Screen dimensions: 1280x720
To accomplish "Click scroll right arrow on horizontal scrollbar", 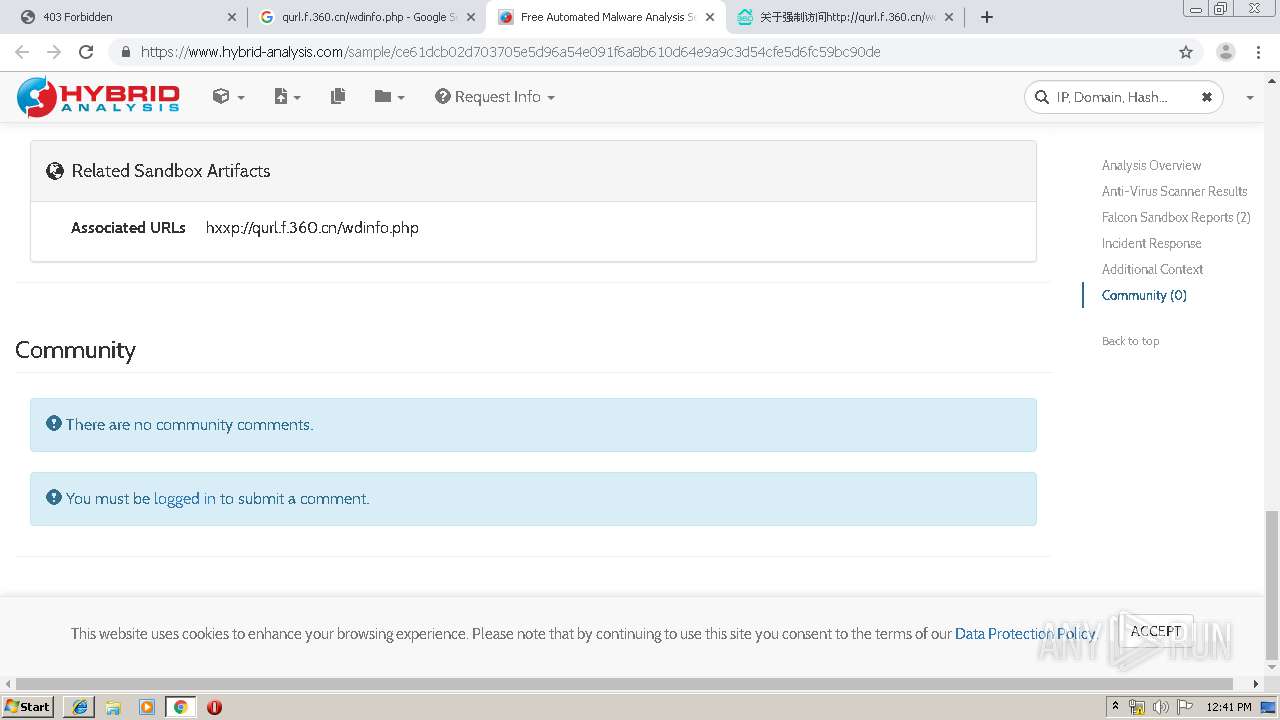I will (1257, 684).
